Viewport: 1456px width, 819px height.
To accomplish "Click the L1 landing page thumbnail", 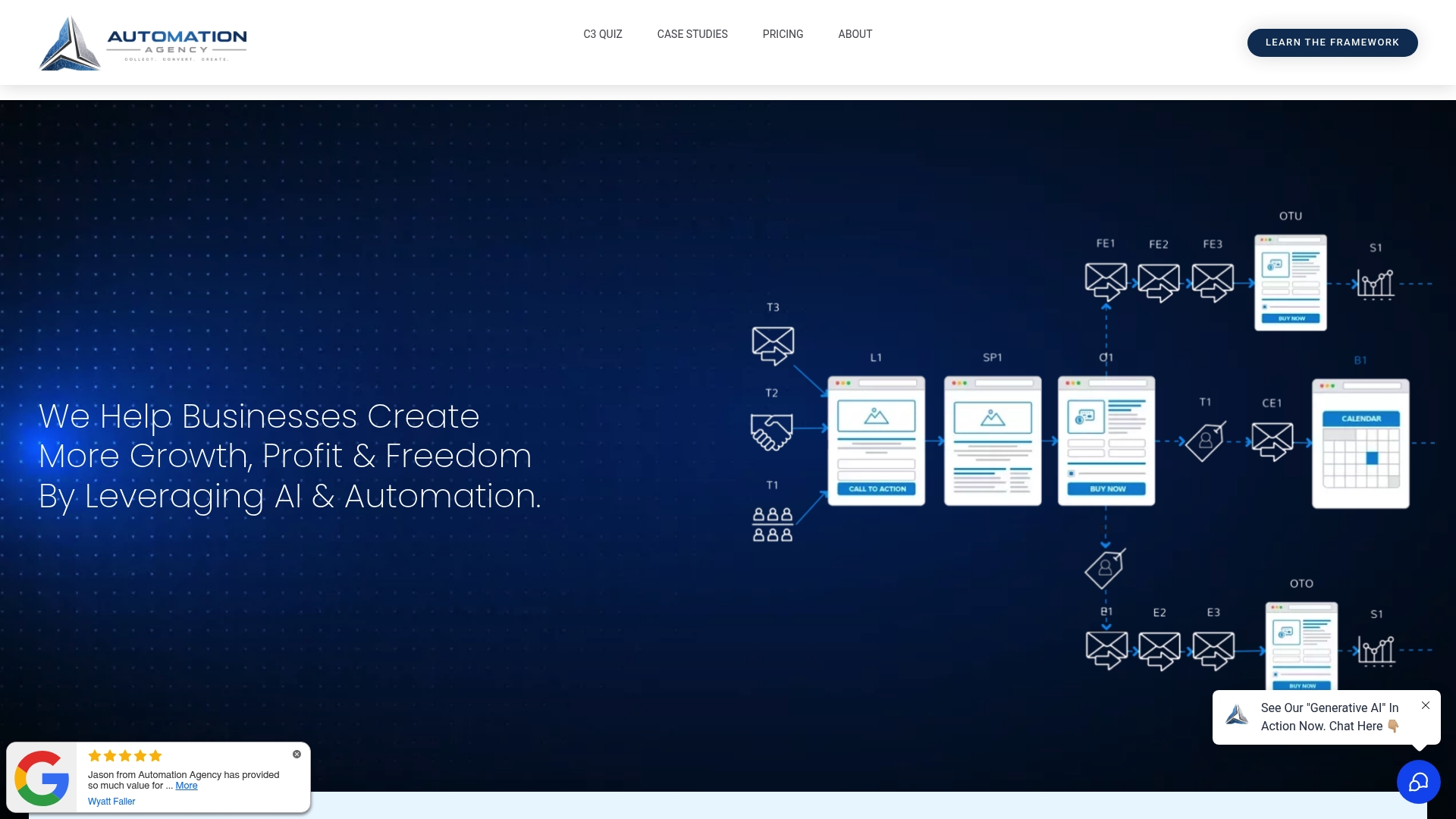I will point(877,441).
